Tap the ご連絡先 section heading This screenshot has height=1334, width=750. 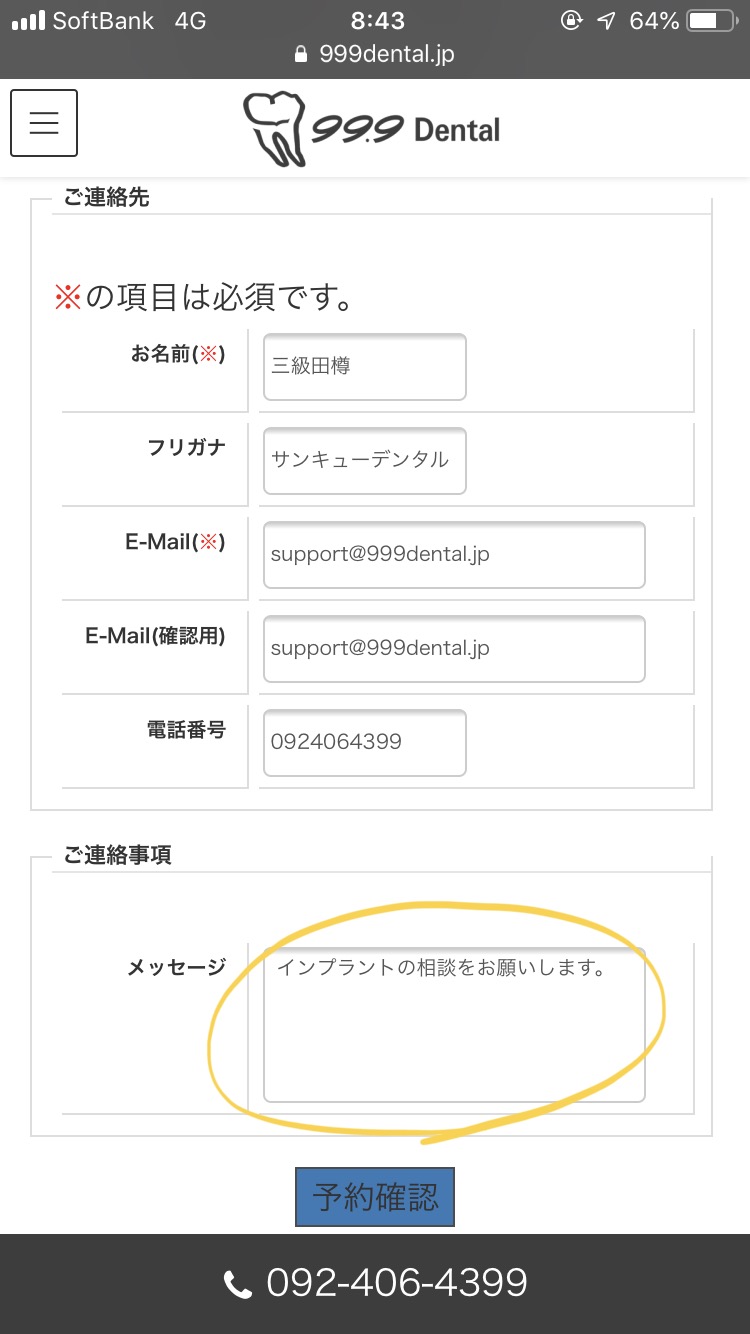pyautogui.click(x=106, y=198)
